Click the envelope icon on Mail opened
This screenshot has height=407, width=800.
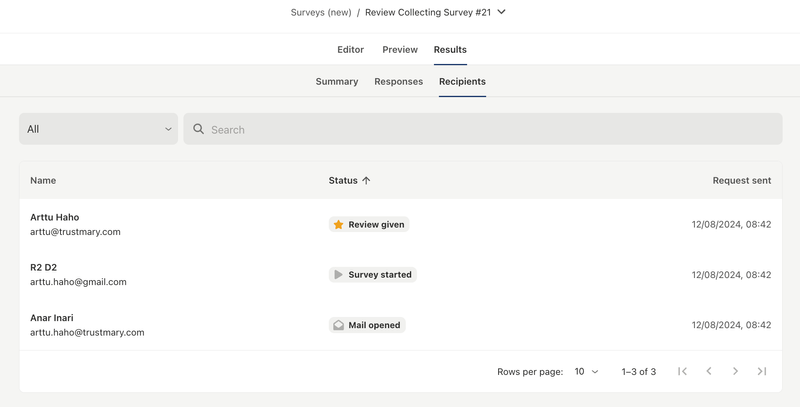click(x=338, y=325)
